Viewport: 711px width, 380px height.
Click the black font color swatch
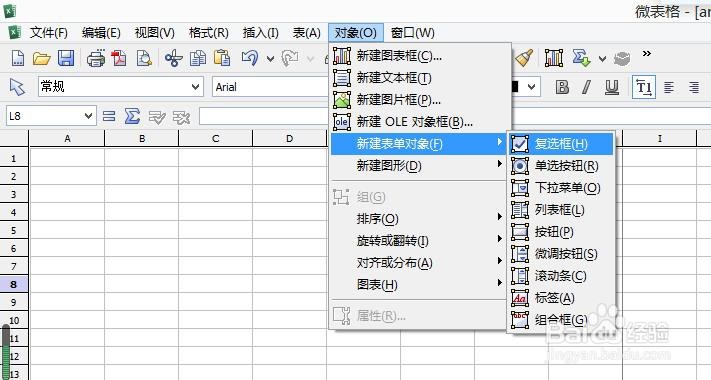(x=516, y=87)
